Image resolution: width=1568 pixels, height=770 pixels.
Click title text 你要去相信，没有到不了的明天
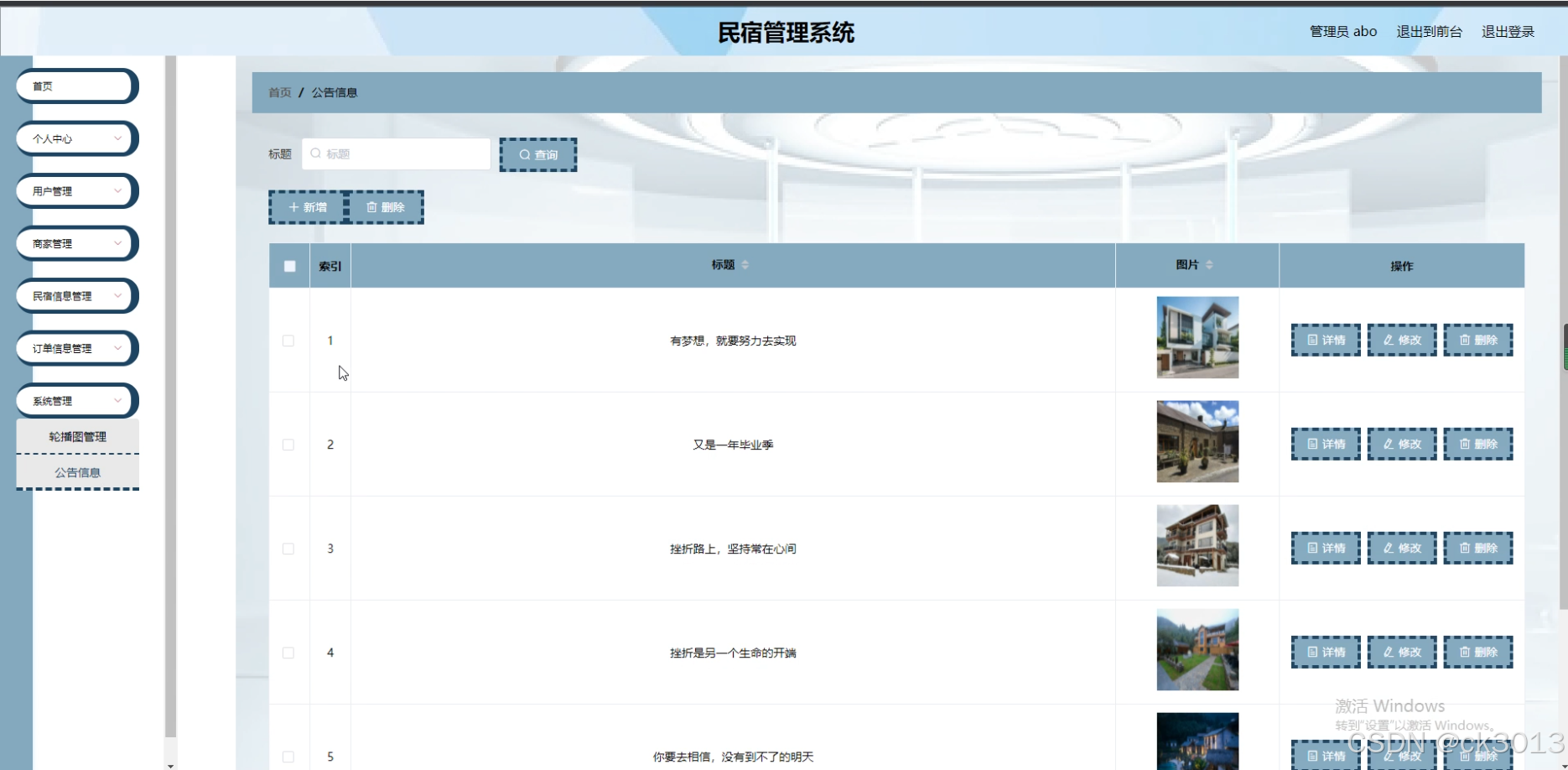[733, 757]
